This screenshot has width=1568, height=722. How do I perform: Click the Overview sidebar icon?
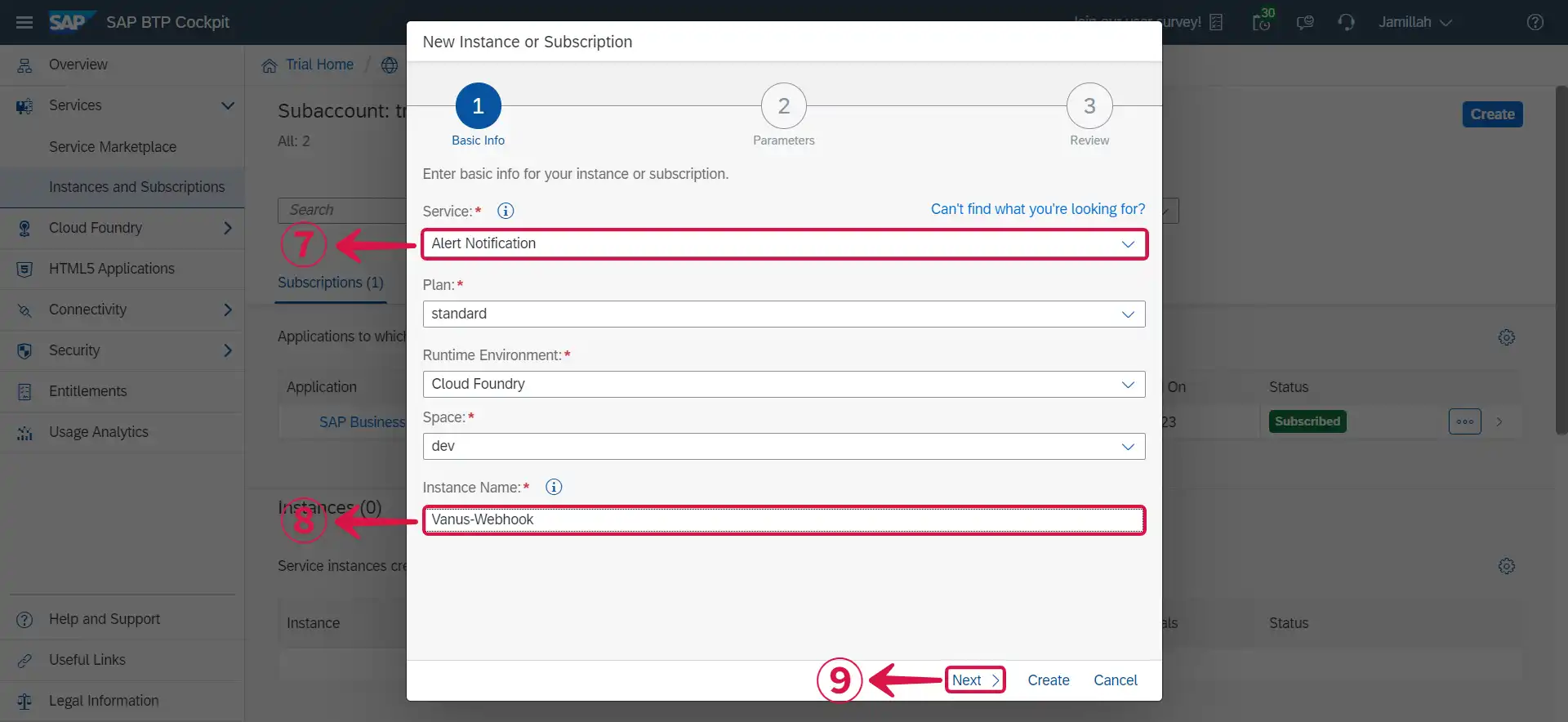[x=24, y=65]
